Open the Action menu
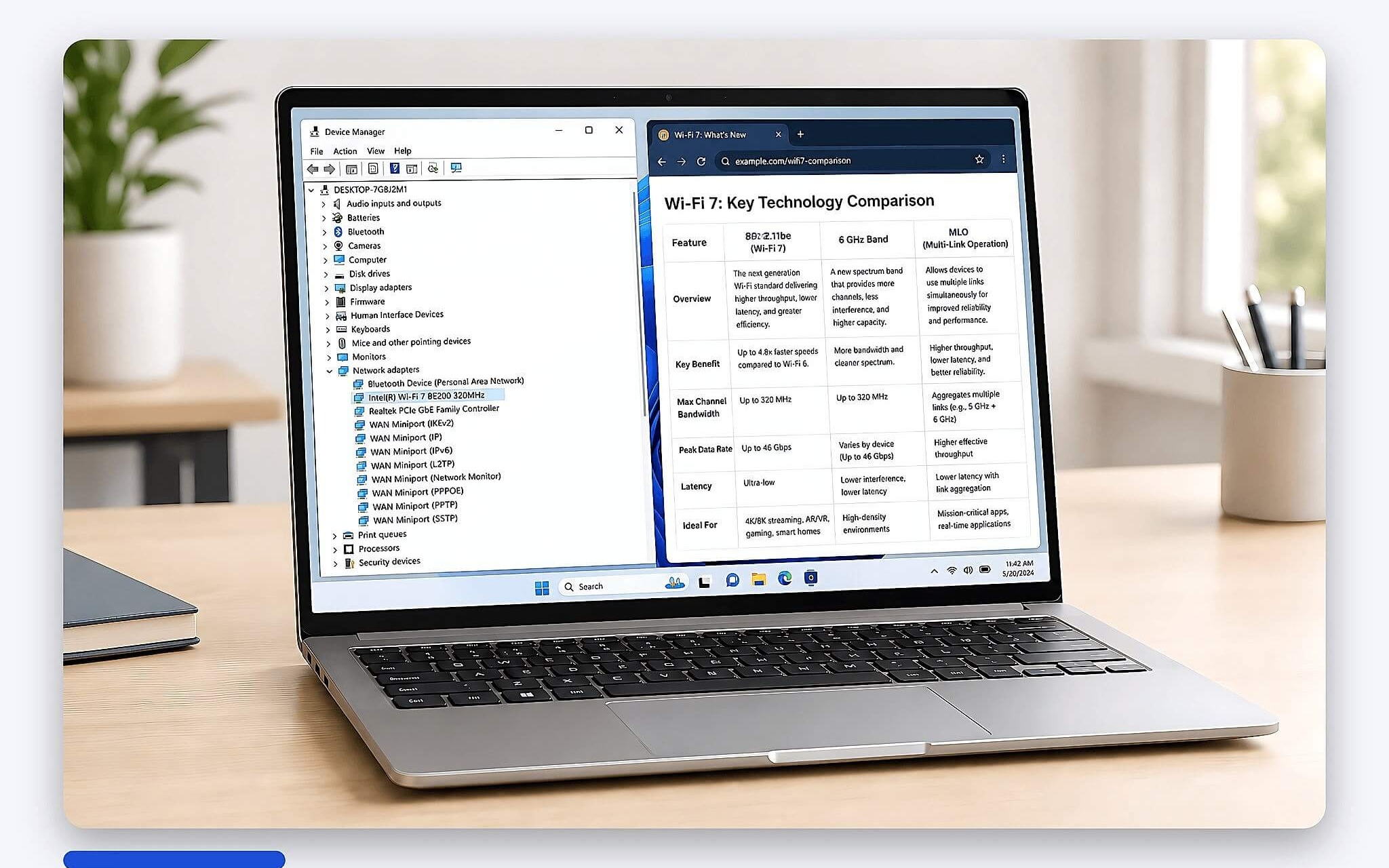This screenshot has width=1389, height=868. coord(345,151)
